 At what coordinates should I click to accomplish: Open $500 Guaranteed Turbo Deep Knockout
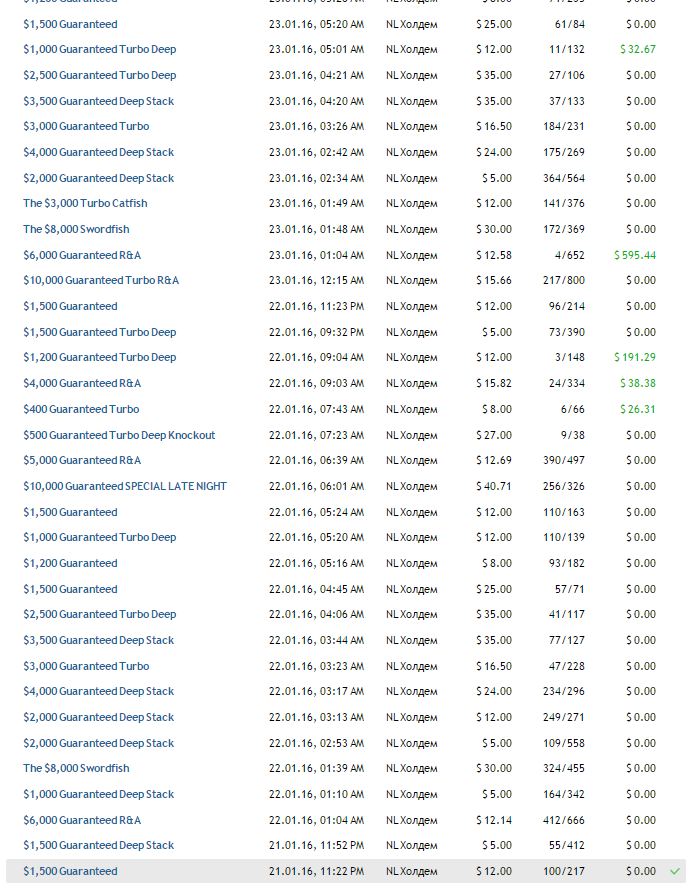pyautogui.click(x=119, y=435)
